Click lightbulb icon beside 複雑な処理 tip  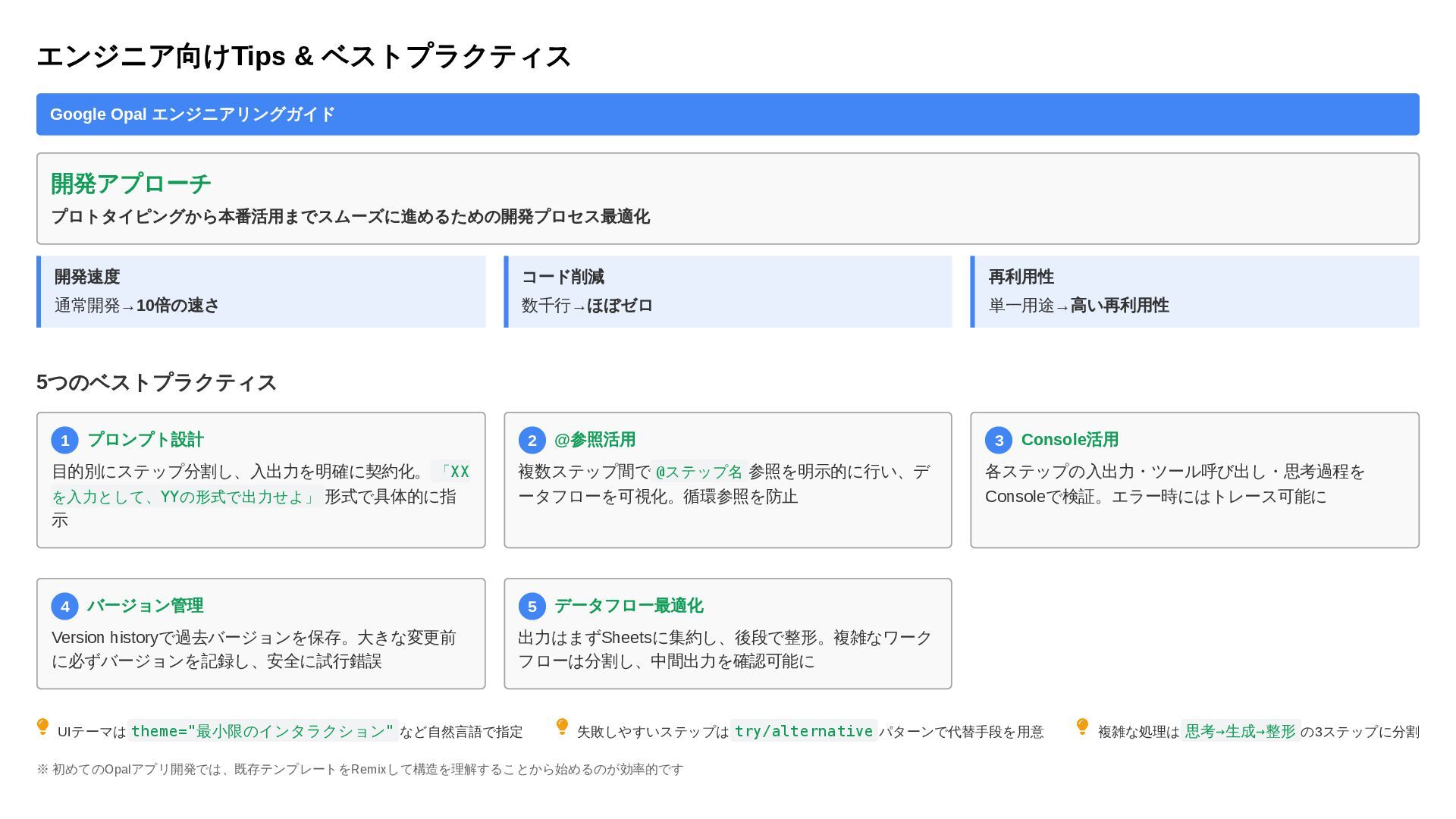tap(1082, 727)
